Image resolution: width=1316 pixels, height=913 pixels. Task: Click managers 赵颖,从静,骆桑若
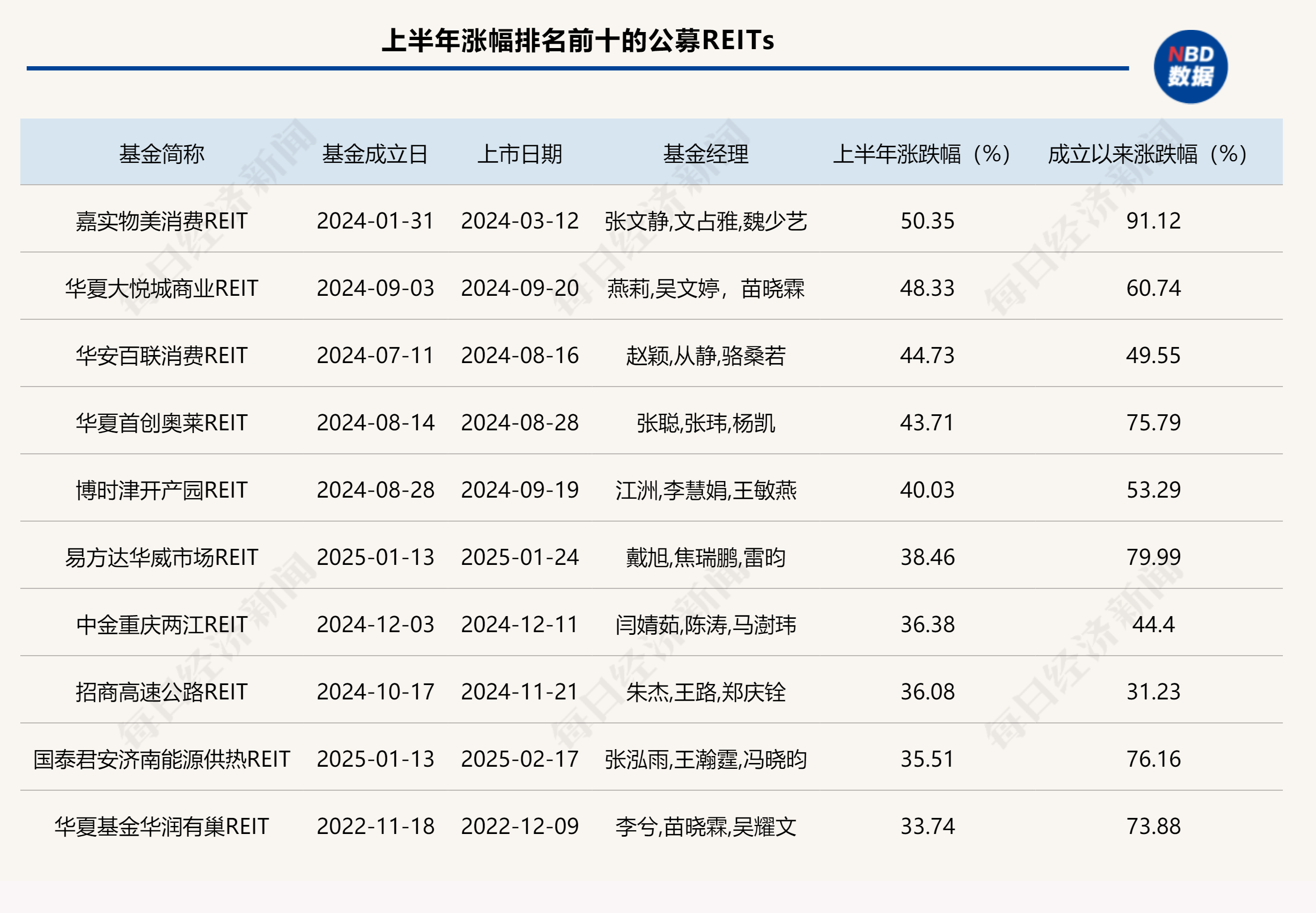[x=705, y=355]
